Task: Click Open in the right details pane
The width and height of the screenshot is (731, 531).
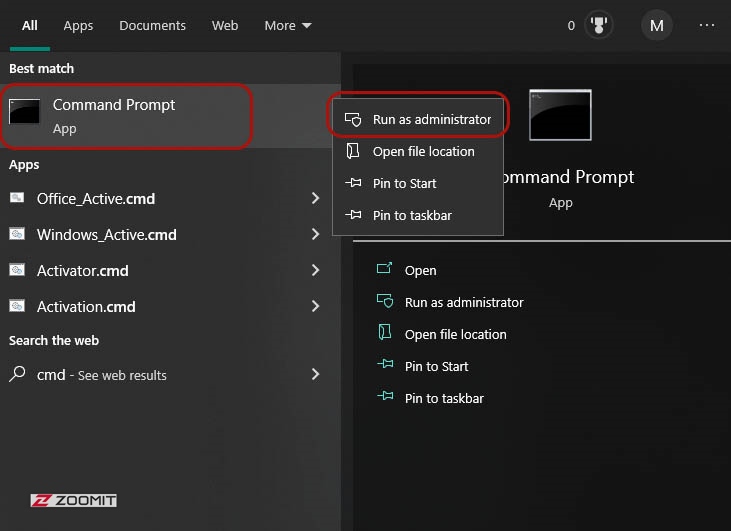Action: pos(420,270)
